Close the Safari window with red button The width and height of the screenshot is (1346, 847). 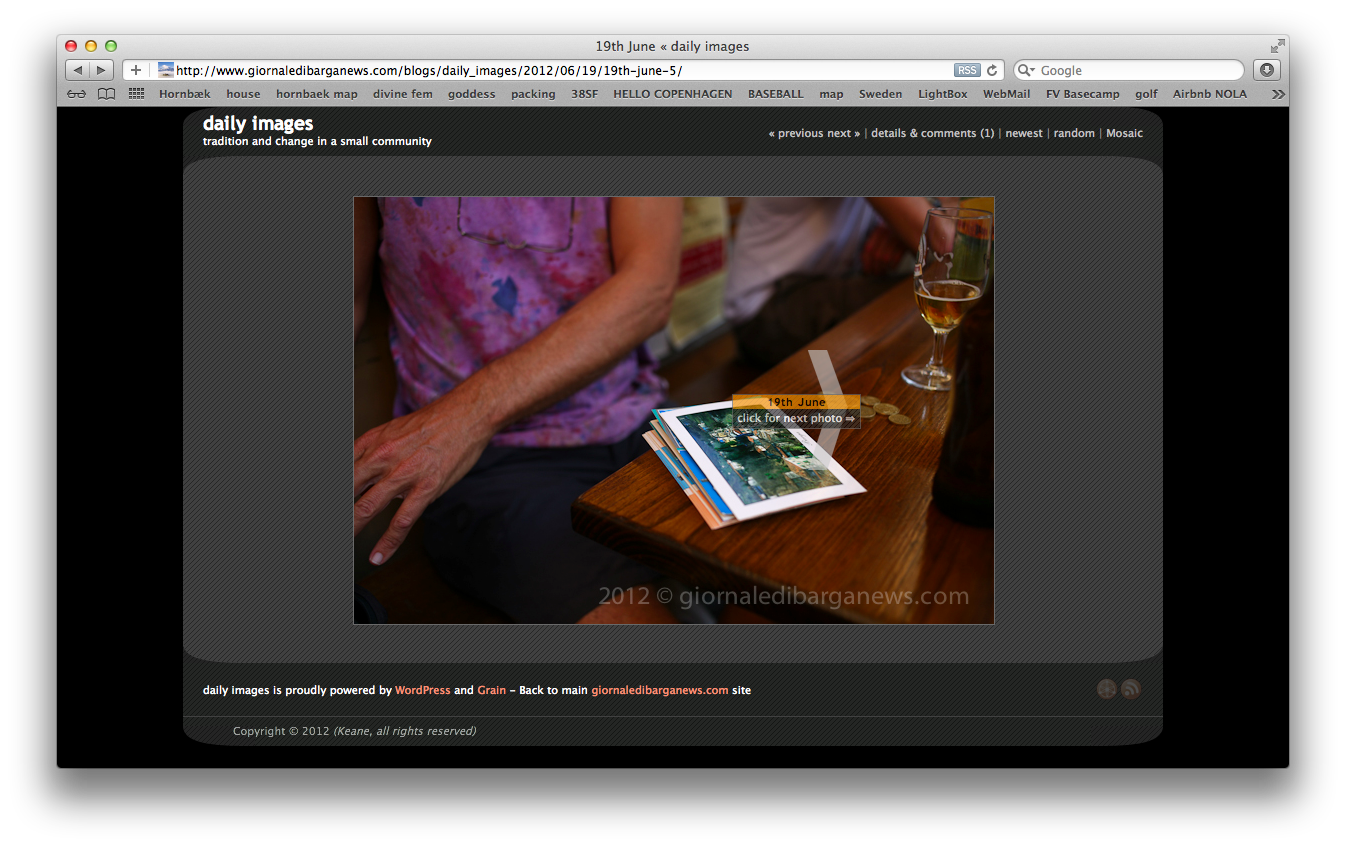click(x=71, y=46)
